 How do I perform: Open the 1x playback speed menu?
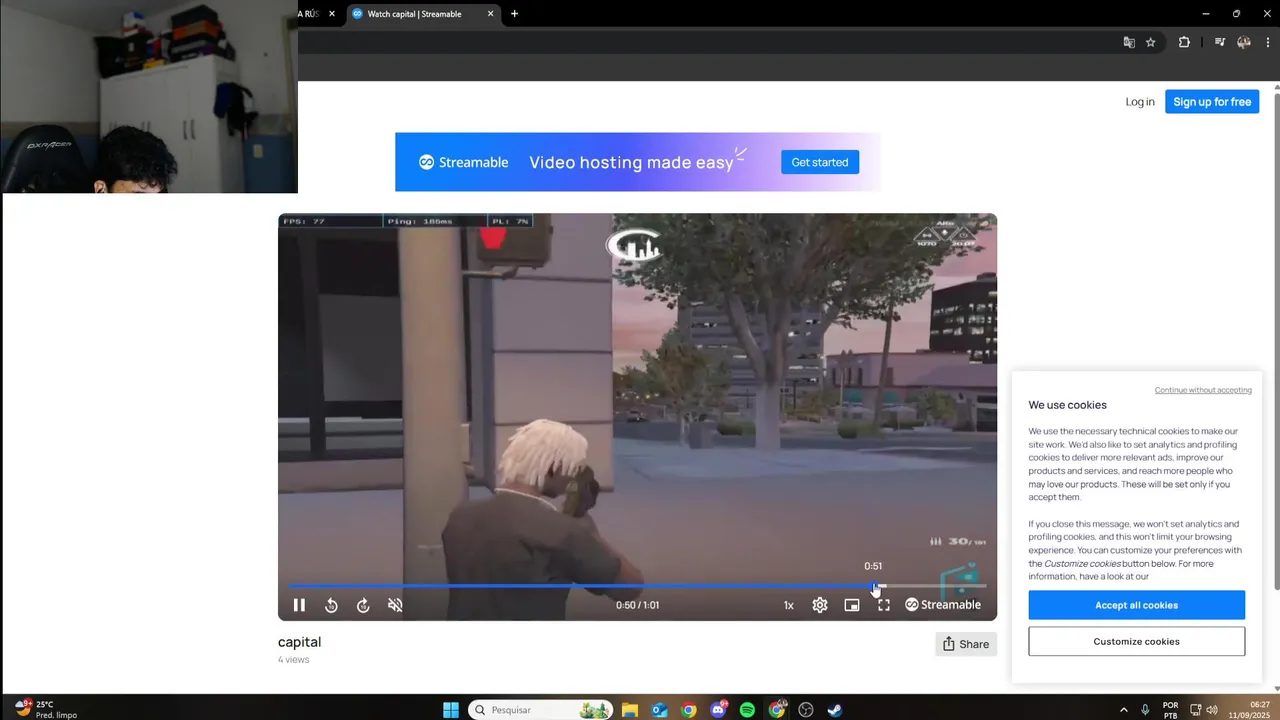(788, 605)
